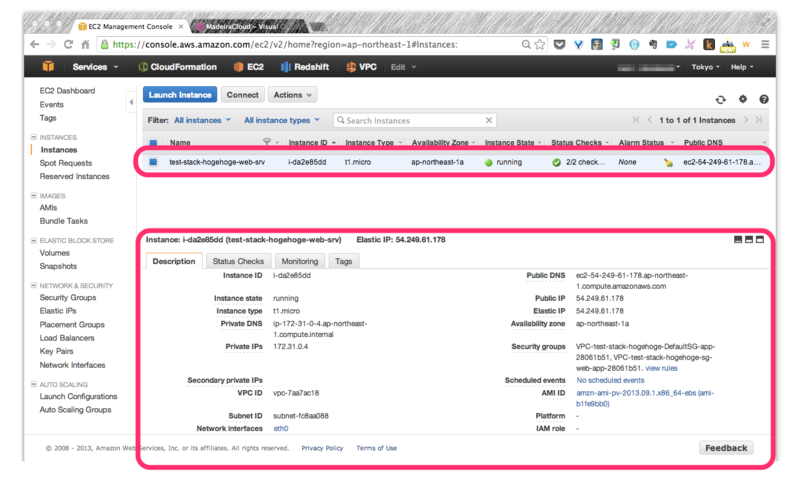Image resolution: width=800 pixels, height=498 pixels.
Task: Minimize the details pane with left layout icon
Action: click(738, 239)
